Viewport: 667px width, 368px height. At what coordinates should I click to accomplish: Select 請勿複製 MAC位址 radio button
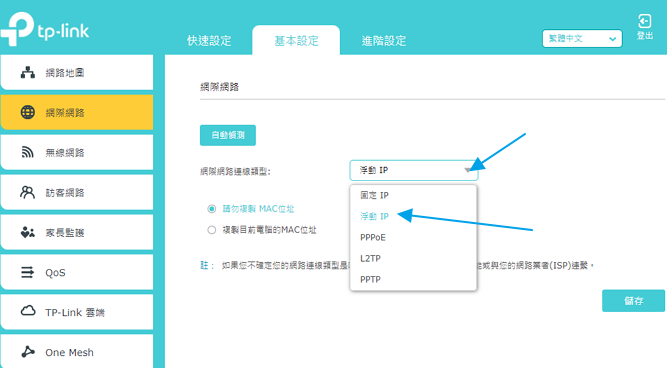click(211, 209)
